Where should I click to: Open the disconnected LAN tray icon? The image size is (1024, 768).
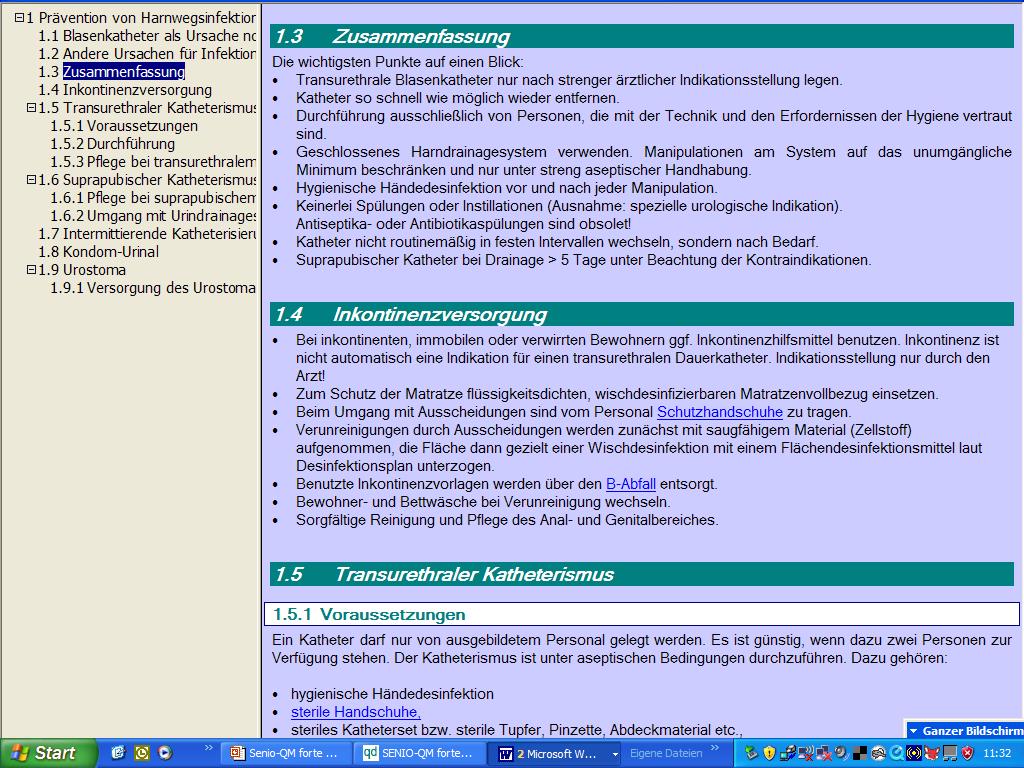[824, 753]
